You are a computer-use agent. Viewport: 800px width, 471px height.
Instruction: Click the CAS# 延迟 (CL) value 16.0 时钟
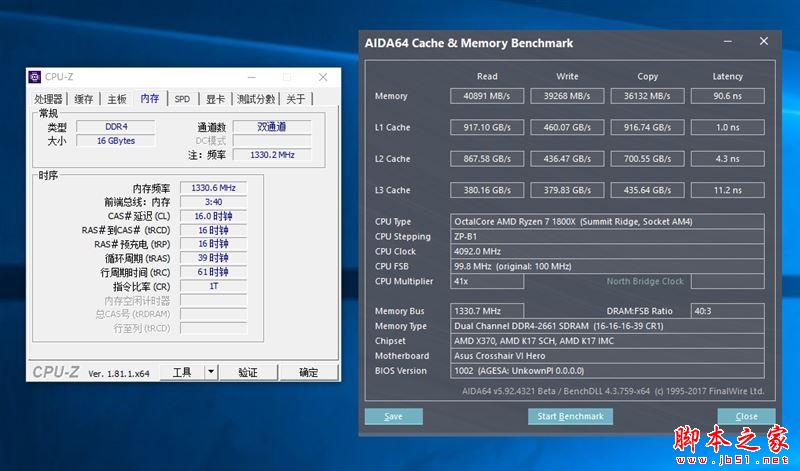click(213, 216)
